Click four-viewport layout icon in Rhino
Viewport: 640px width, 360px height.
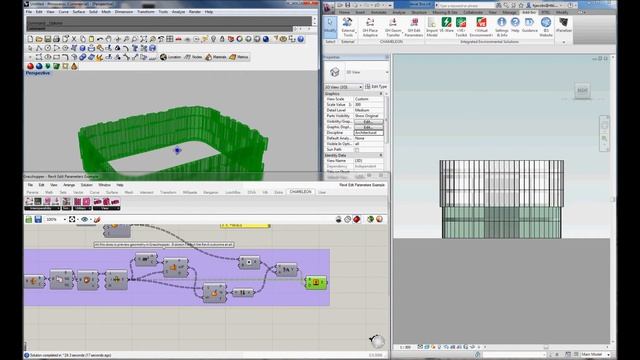point(170,39)
